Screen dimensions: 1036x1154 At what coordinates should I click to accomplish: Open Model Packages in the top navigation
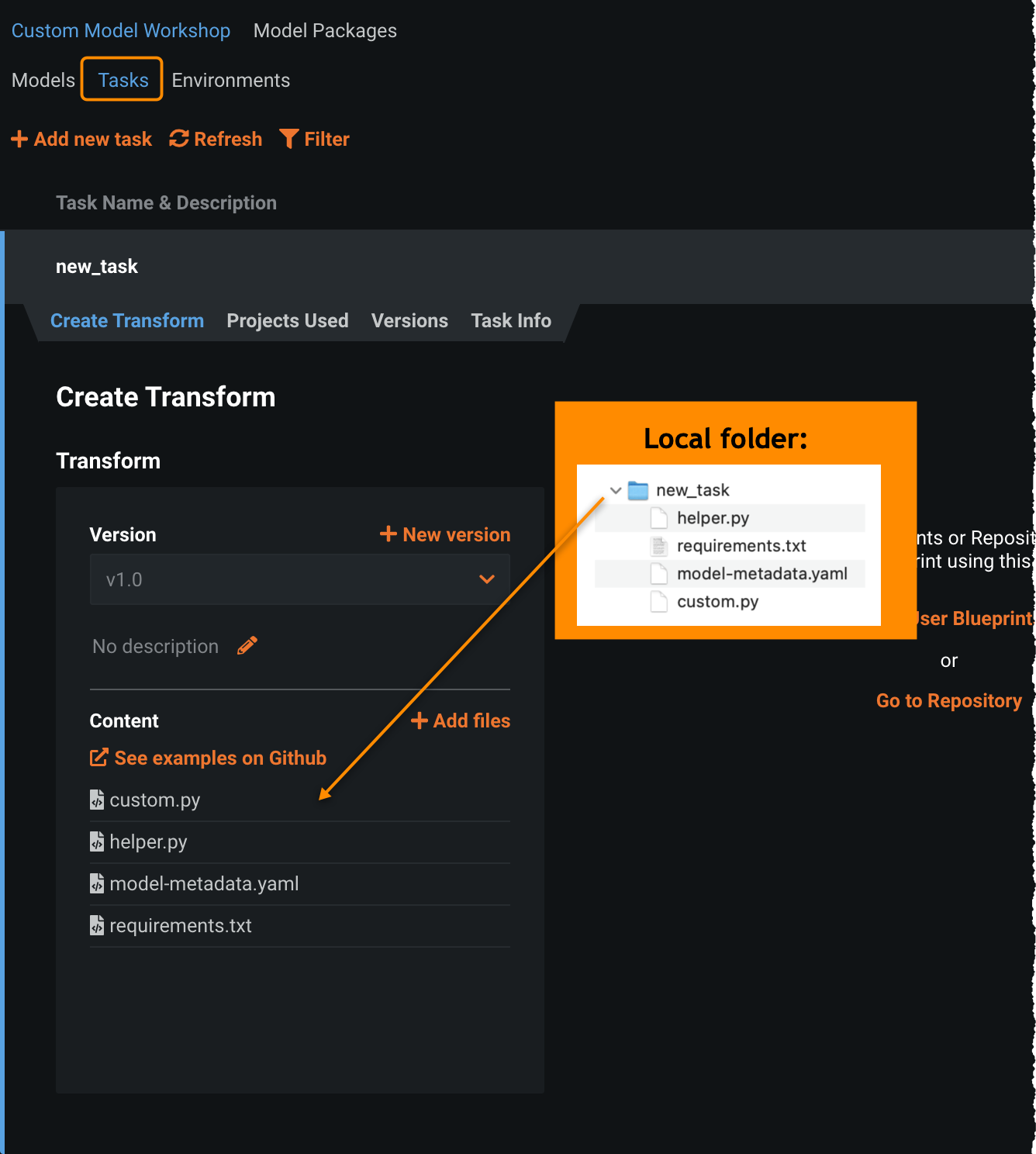(325, 31)
